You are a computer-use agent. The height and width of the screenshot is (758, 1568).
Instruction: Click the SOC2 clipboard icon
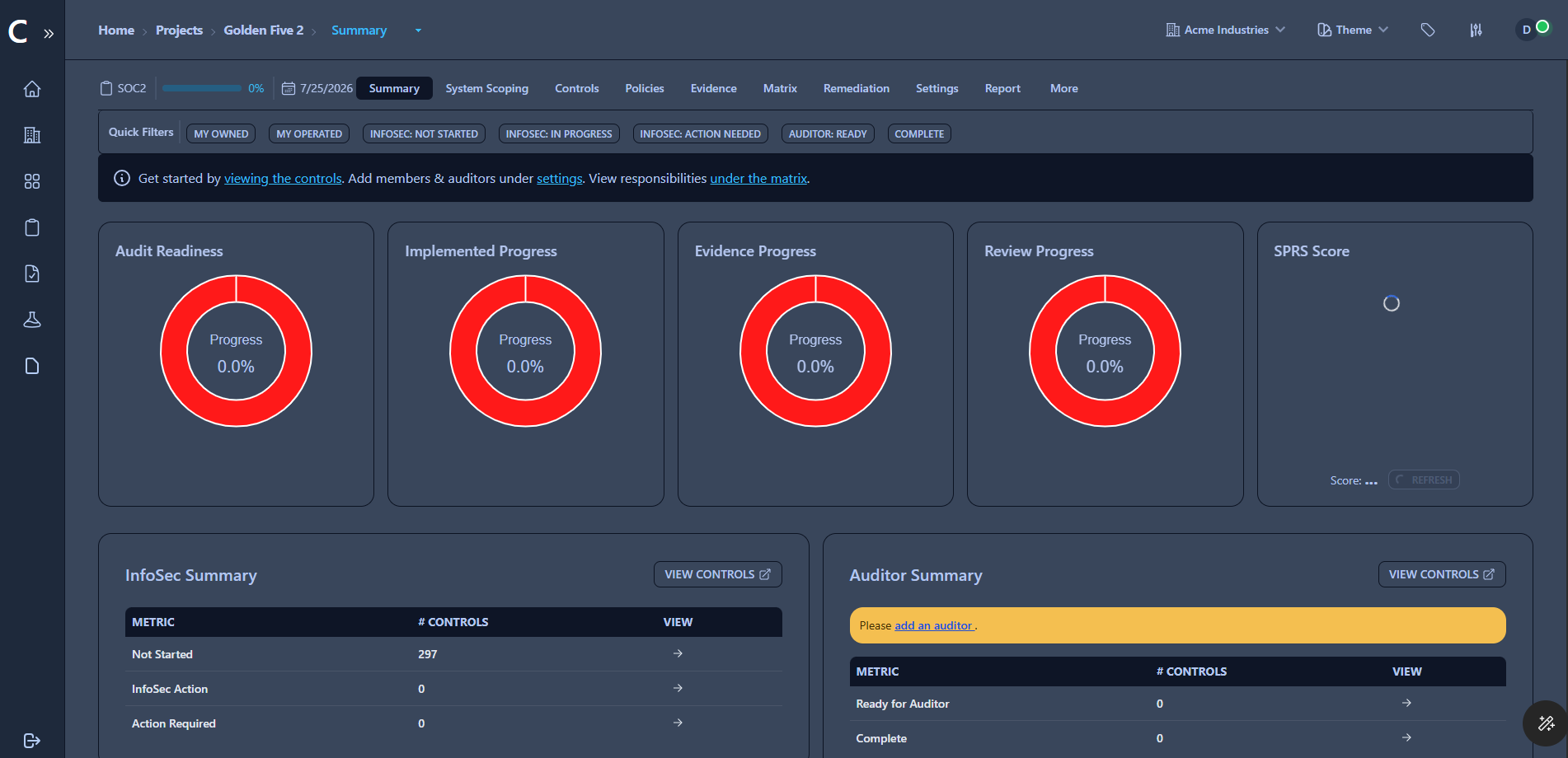coord(106,88)
